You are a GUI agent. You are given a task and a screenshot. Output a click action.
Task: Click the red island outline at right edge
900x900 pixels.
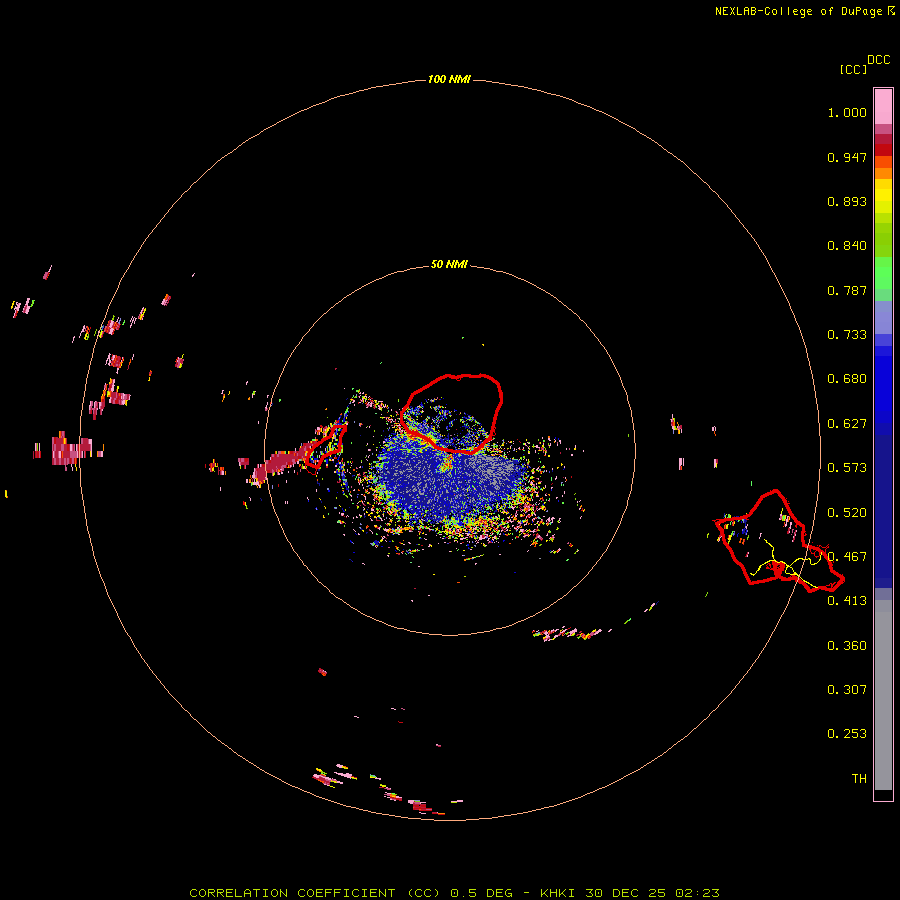click(778, 542)
